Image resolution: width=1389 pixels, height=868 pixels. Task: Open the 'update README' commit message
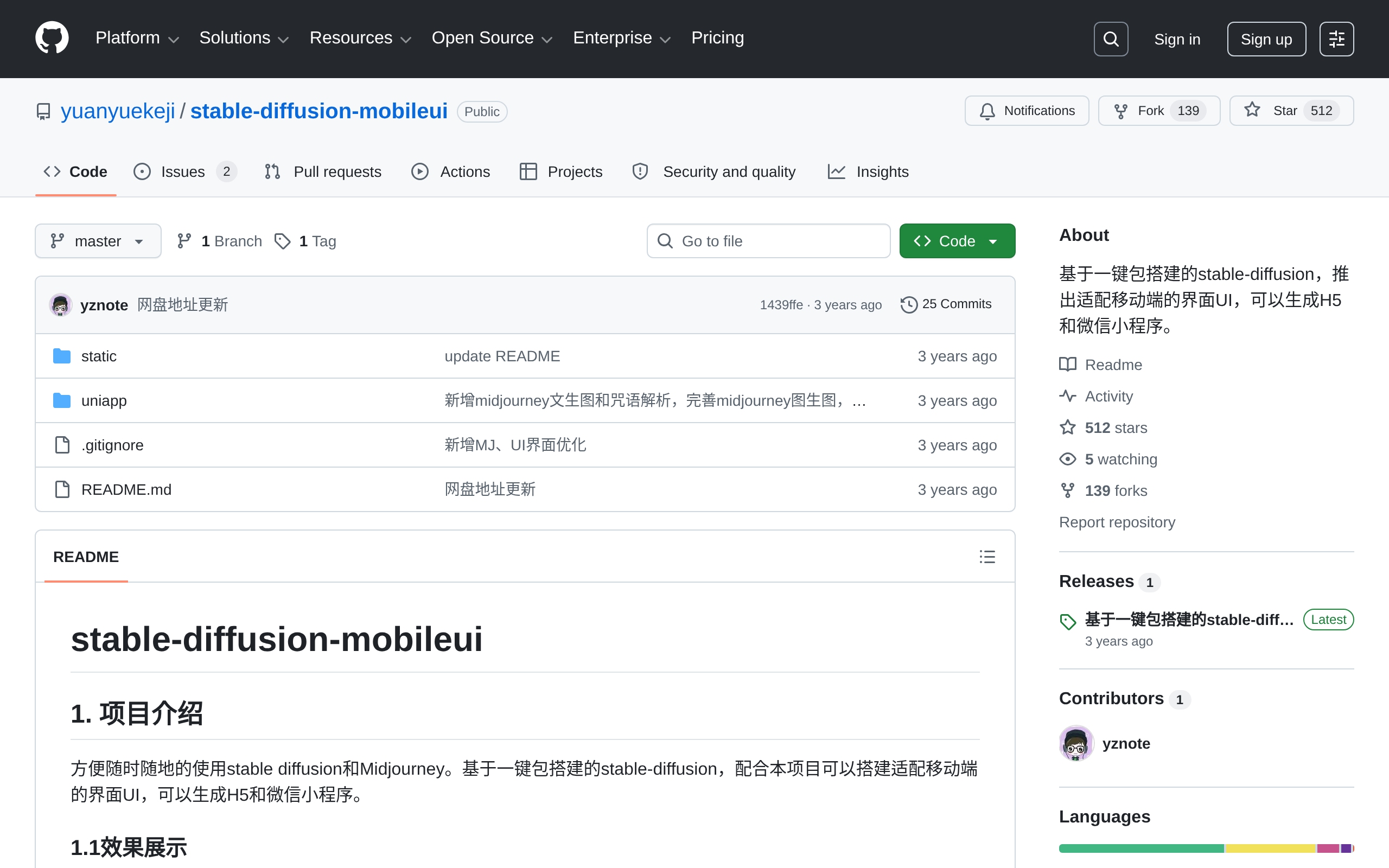502,356
